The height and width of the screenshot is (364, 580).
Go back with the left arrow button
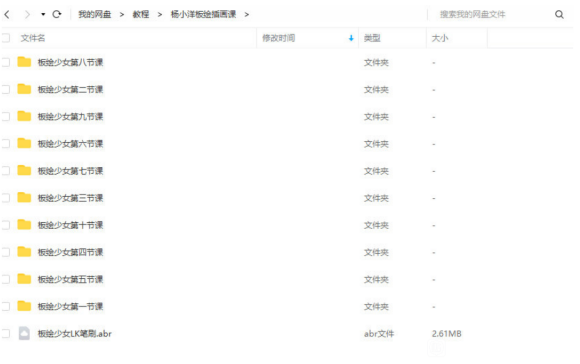(7, 14)
